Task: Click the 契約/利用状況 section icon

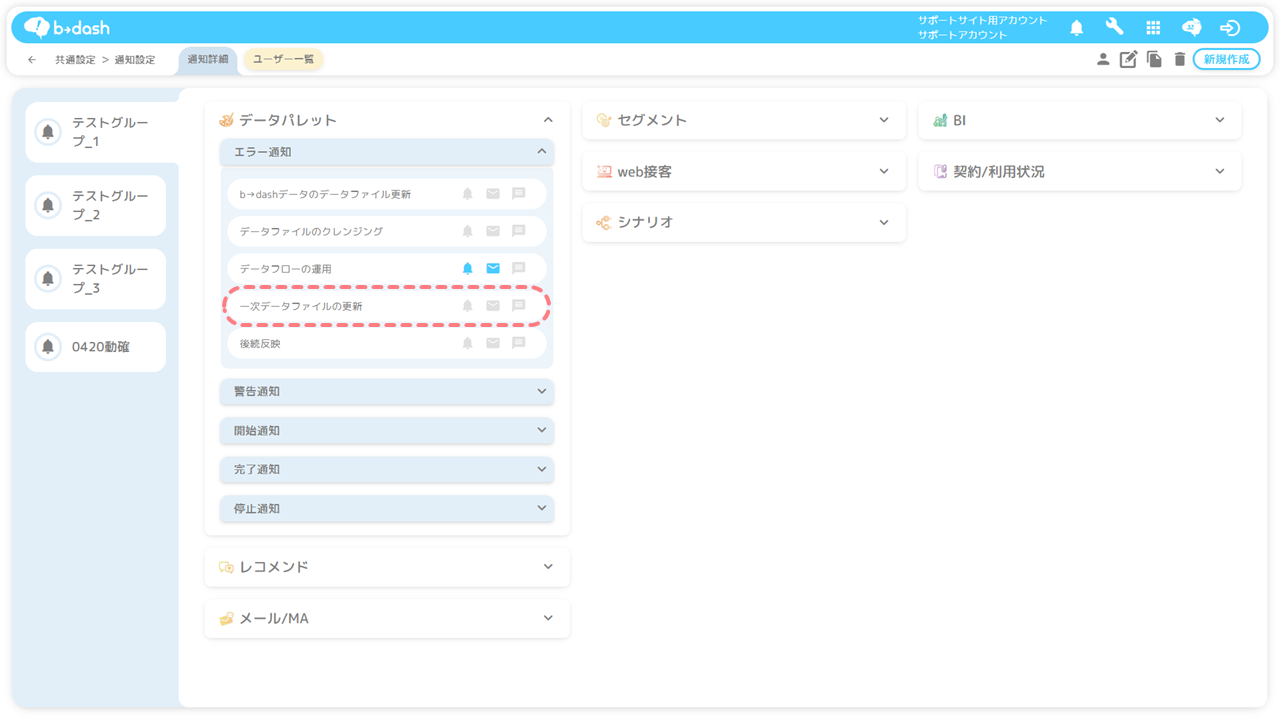Action: [940, 172]
